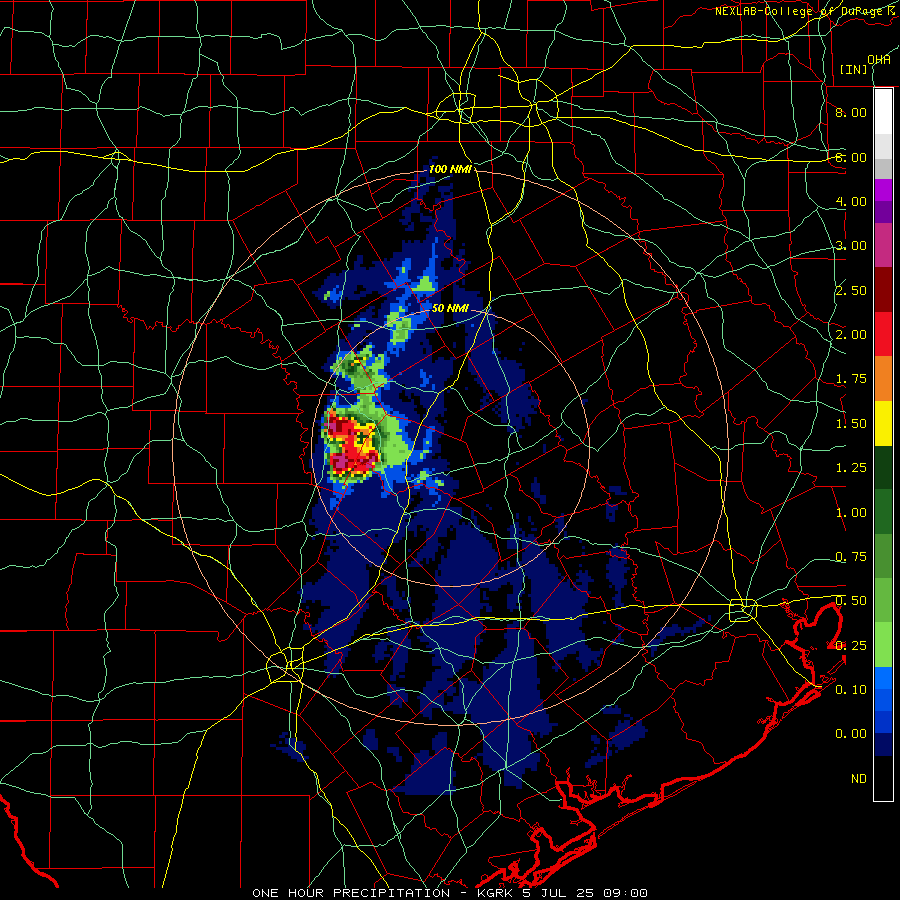Click the 'ONE HOUR PRECIPITATION' caption text
The width and height of the screenshot is (900, 900).
(x=351, y=893)
